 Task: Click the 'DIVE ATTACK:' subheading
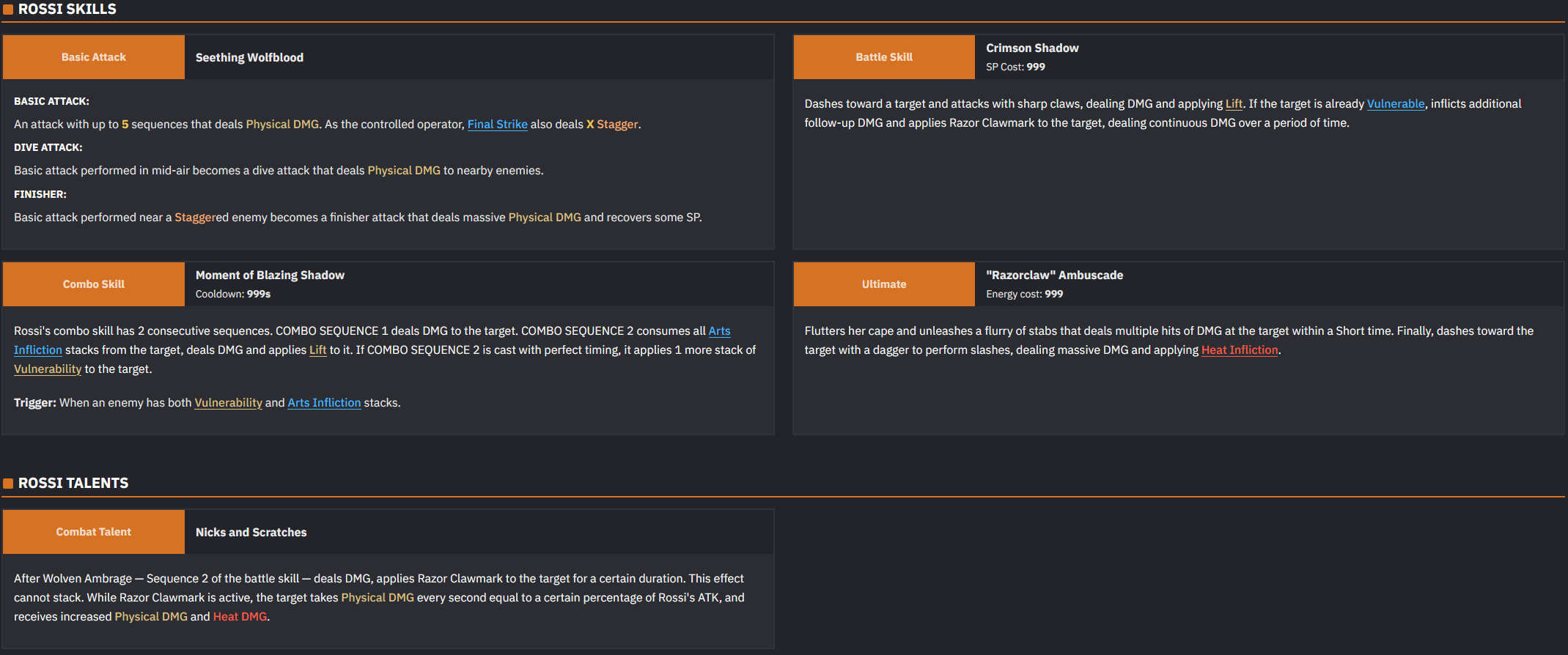(x=48, y=147)
